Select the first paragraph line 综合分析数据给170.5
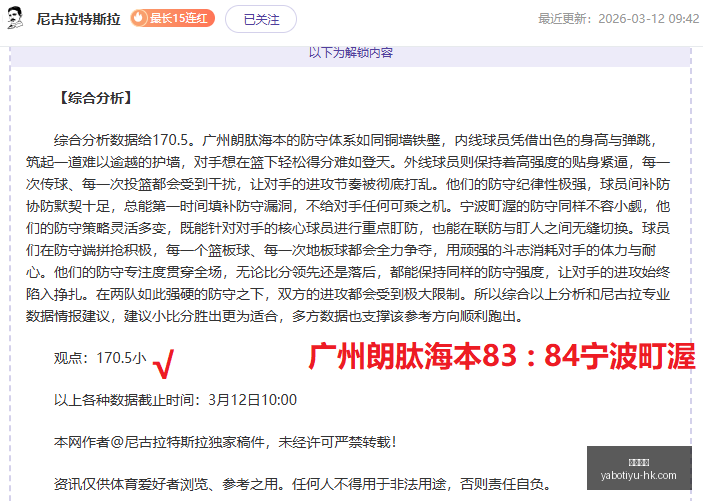 [356, 140]
